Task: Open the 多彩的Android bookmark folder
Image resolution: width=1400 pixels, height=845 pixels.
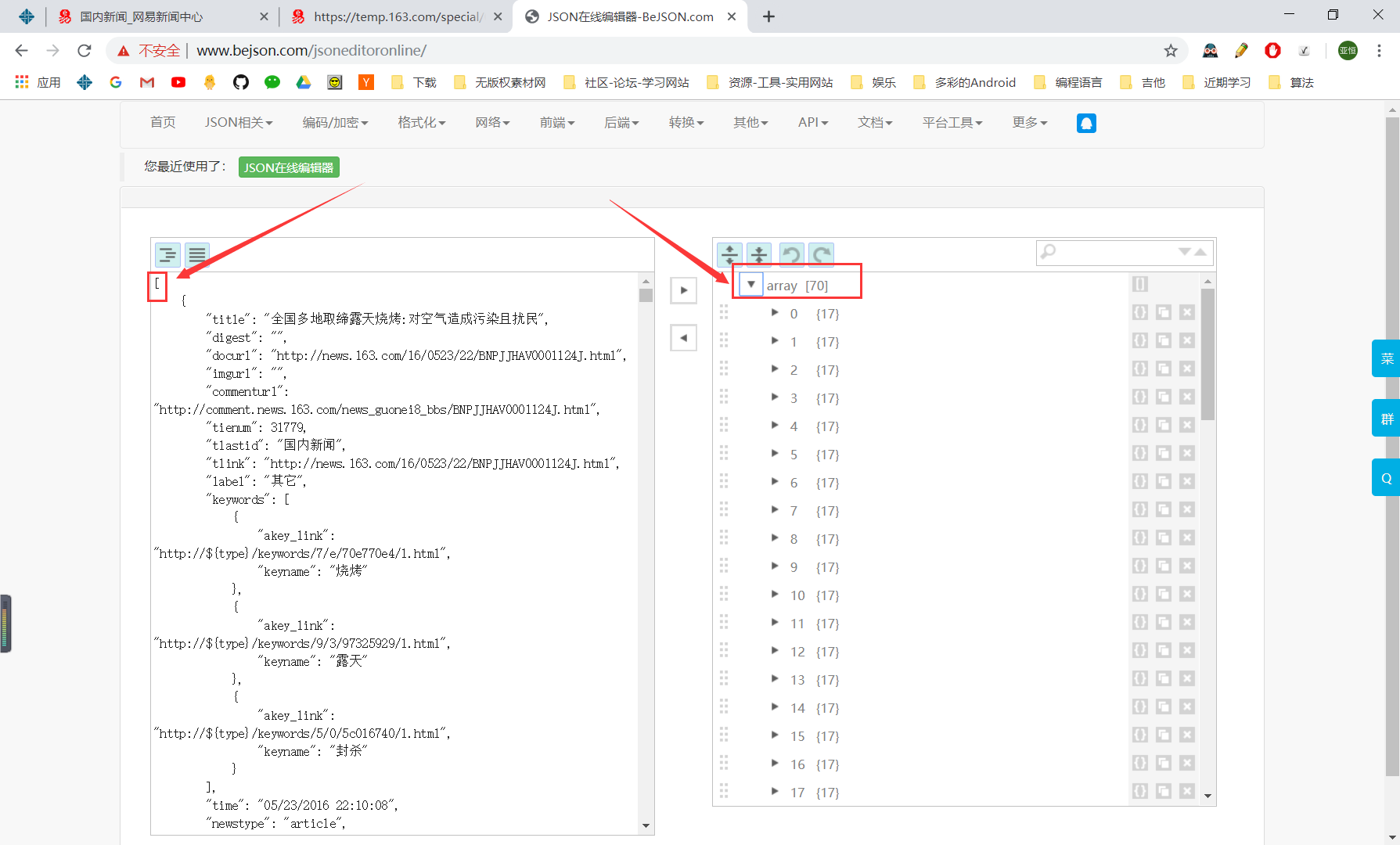Action: click(x=964, y=82)
